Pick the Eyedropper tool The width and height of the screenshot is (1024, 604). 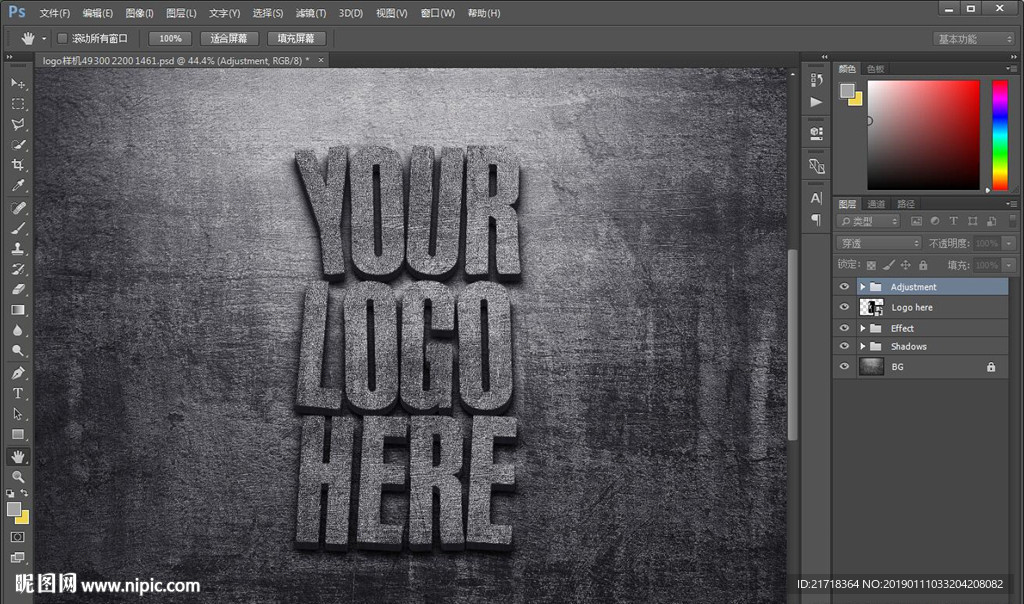pos(18,187)
